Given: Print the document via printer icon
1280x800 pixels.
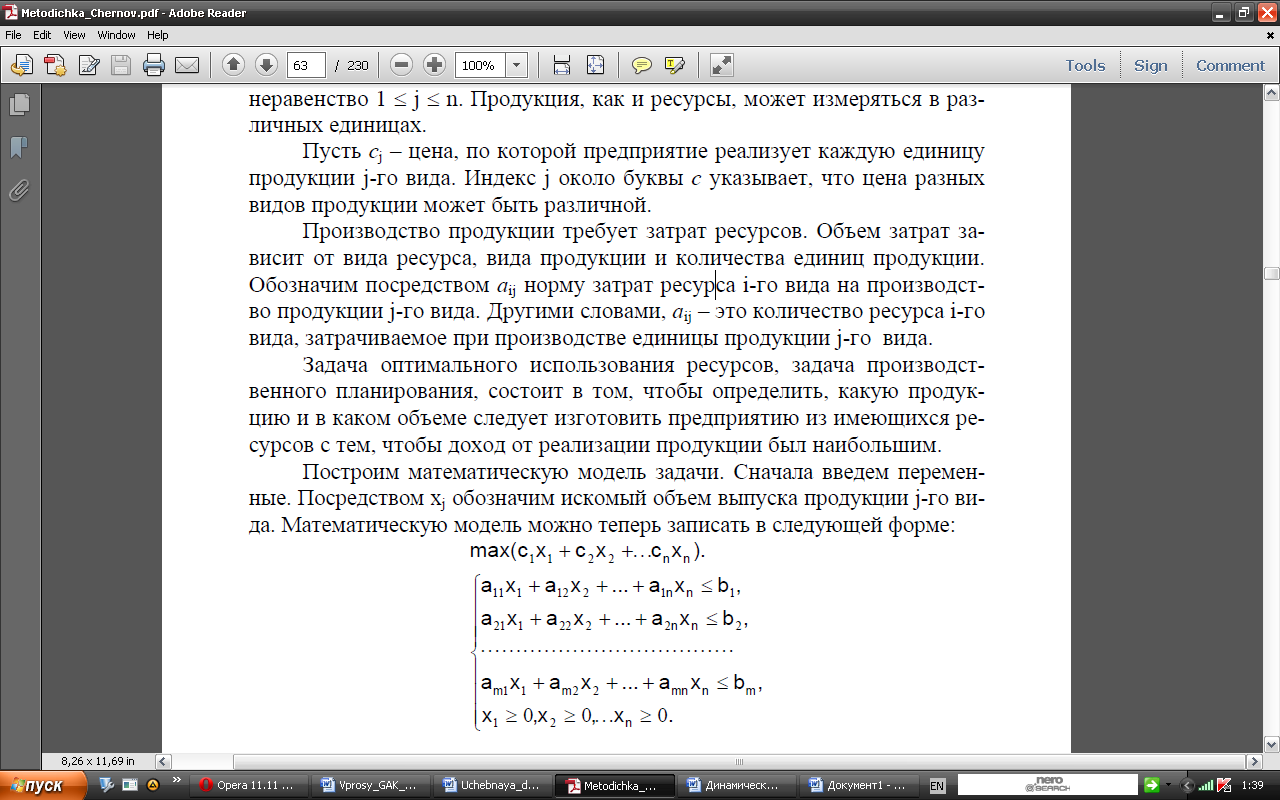Looking at the screenshot, I should 154,65.
